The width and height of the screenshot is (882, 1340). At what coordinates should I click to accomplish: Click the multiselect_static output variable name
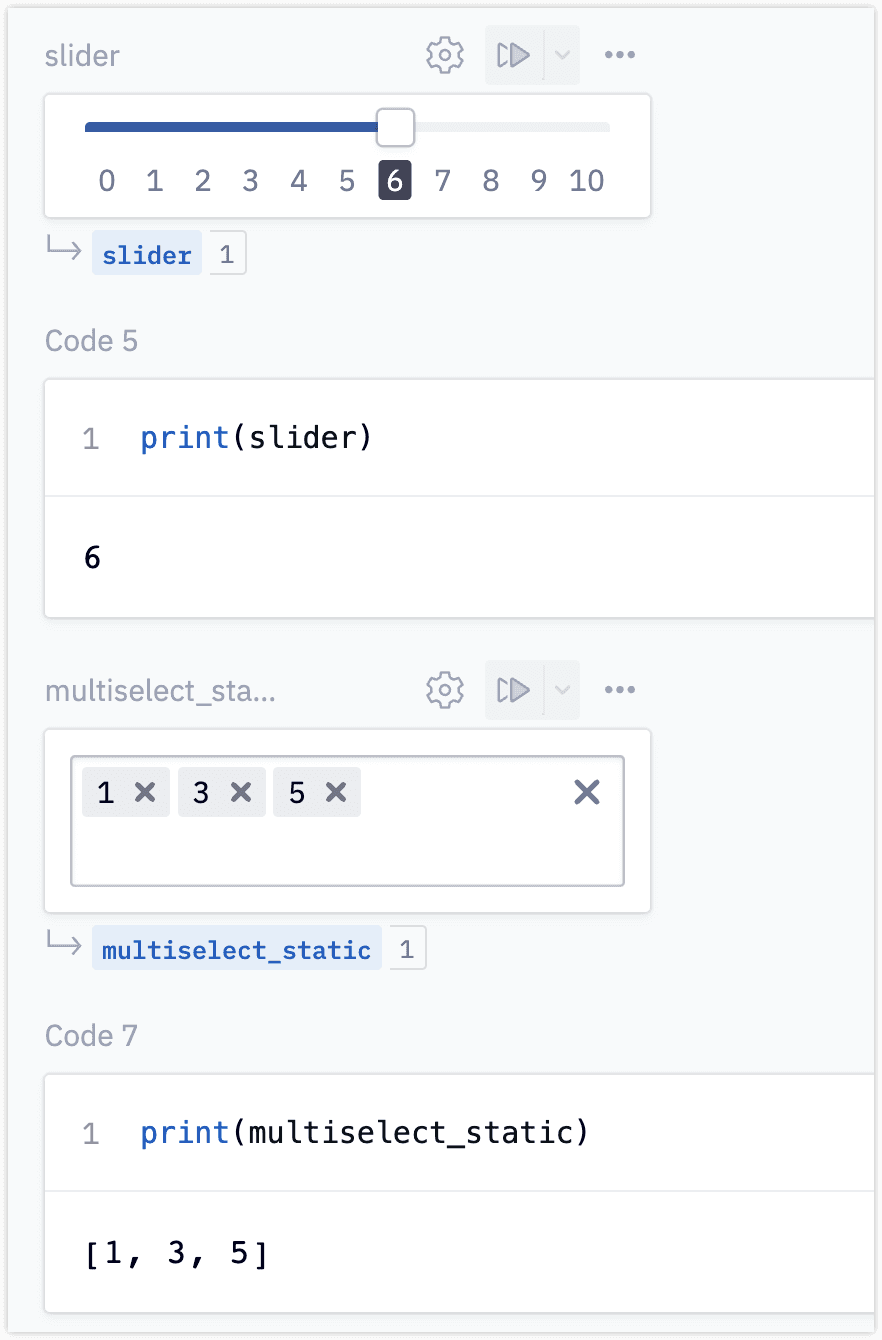click(237, 950)
